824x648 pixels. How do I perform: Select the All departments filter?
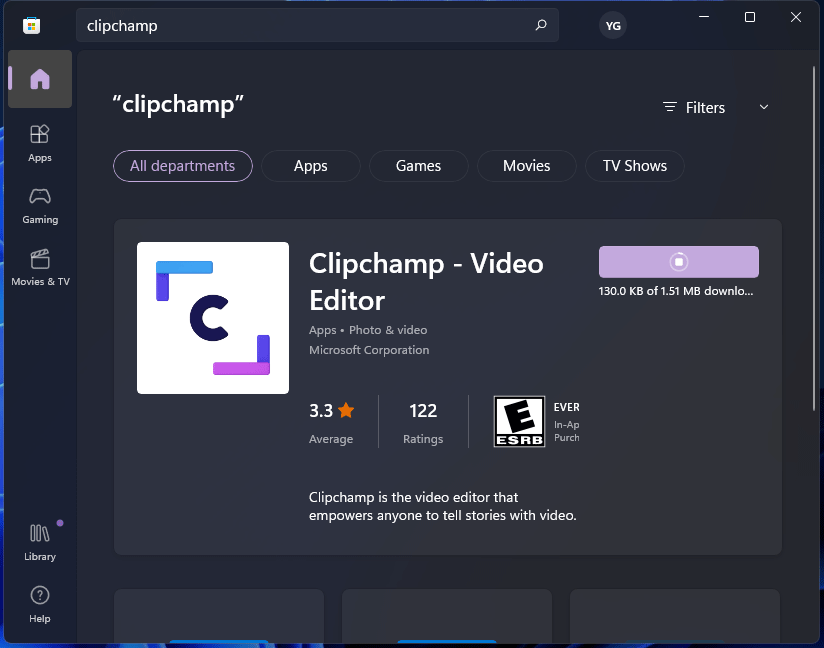[182, 166]
